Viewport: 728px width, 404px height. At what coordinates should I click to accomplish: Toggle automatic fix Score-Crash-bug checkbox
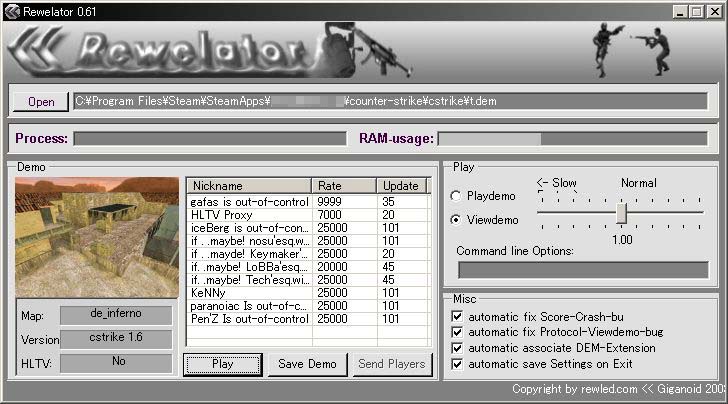point(457,317)
